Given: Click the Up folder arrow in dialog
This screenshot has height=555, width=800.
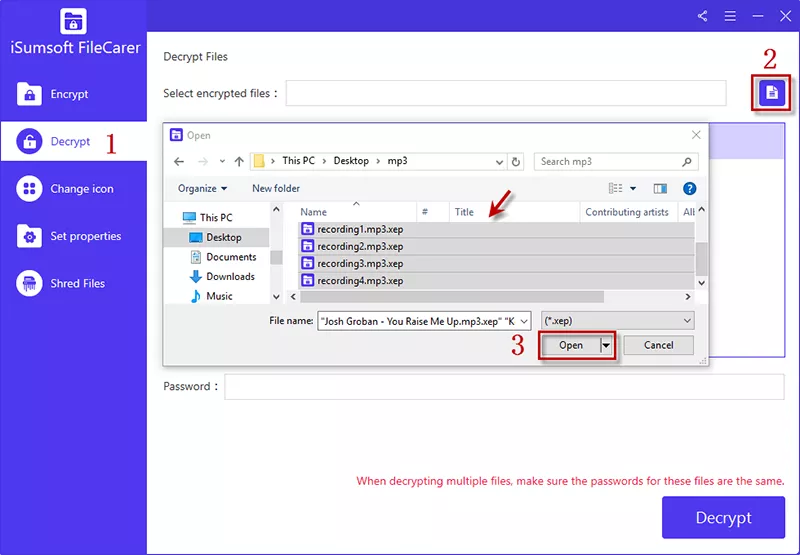Looking at the screenshot, I should coord(239,161).
